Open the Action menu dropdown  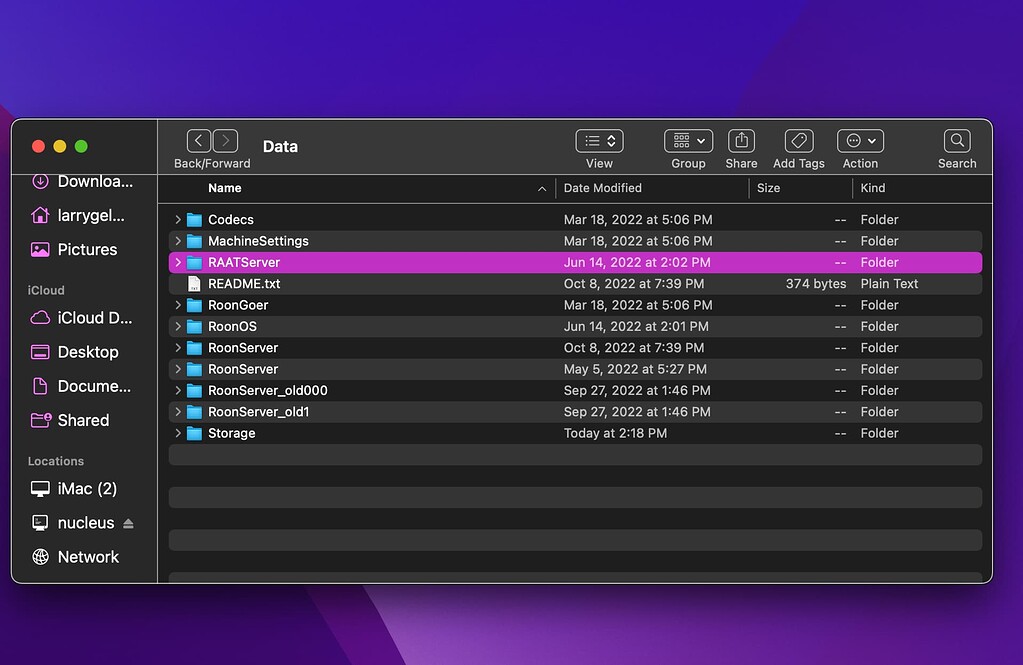tap(860, 140)
